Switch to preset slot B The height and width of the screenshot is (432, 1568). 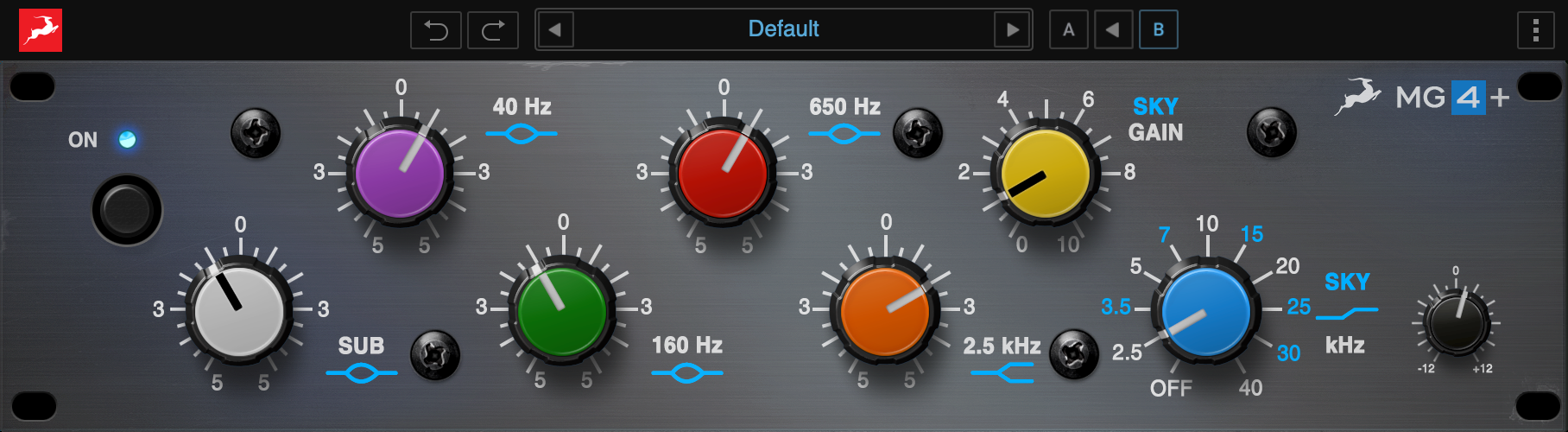(1158, 30)
